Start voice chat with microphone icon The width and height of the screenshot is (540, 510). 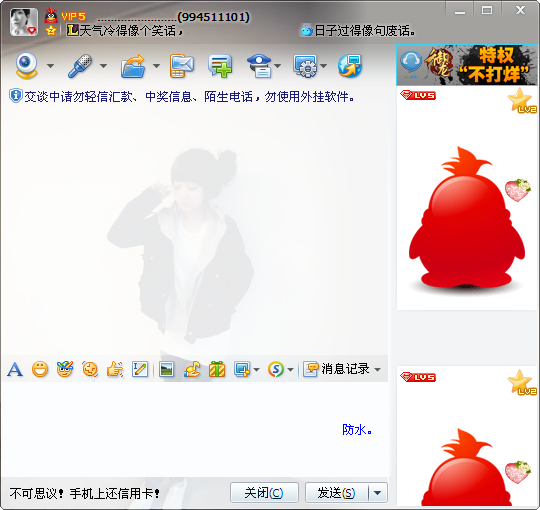pos(80,65)
